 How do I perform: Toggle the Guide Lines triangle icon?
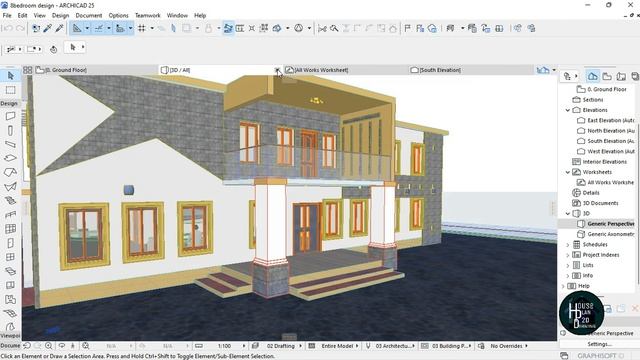coord(77,28)
